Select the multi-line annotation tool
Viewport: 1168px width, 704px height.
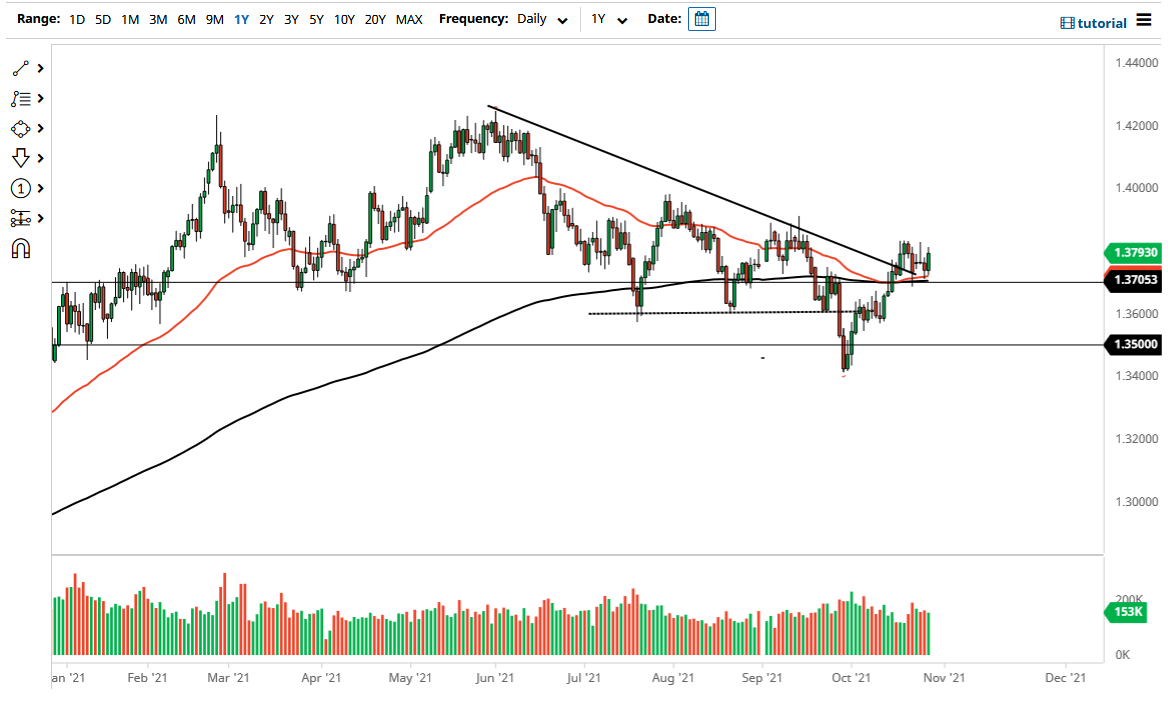18,98
